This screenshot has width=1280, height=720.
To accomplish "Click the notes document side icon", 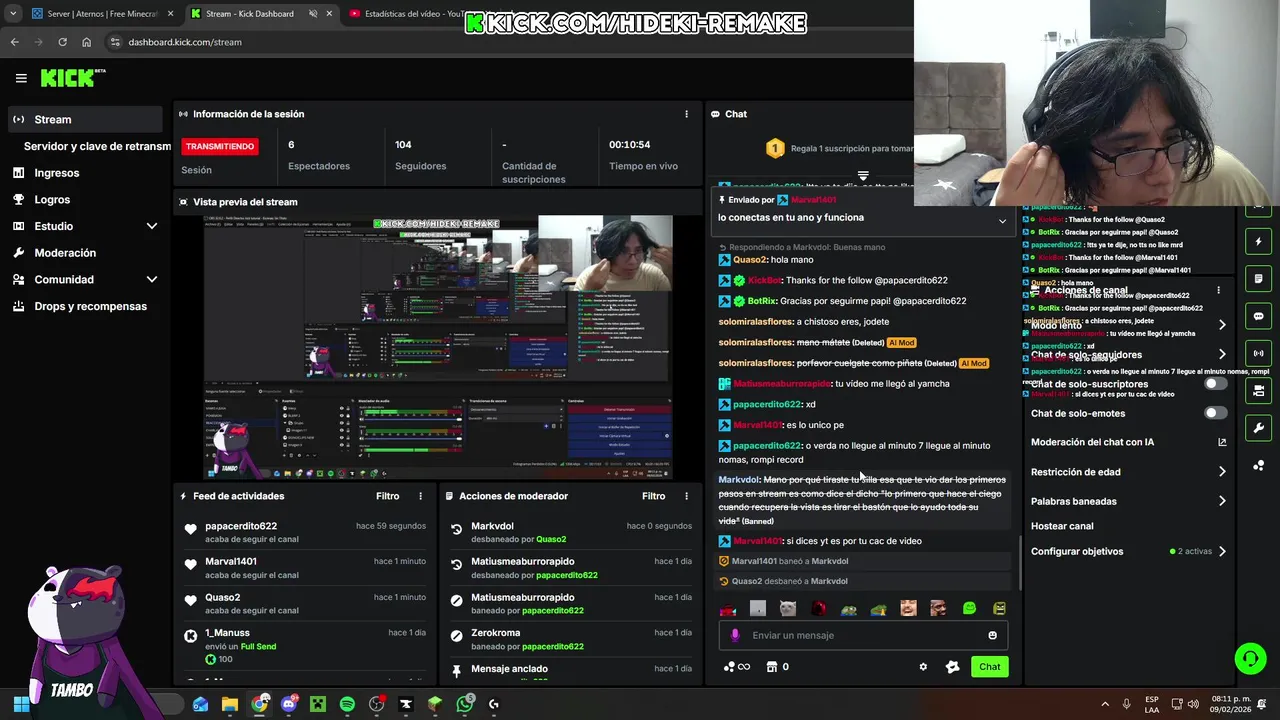I will [1258, 279].
